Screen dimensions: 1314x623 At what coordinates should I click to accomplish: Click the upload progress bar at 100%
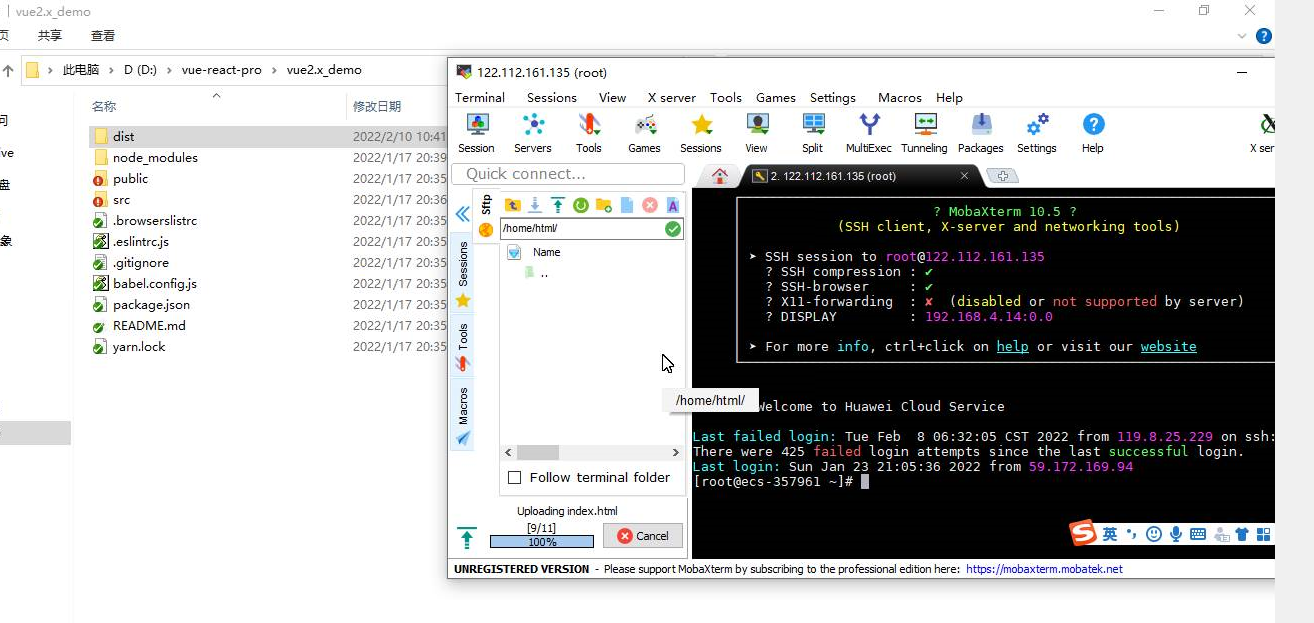[x=542, y=541]
